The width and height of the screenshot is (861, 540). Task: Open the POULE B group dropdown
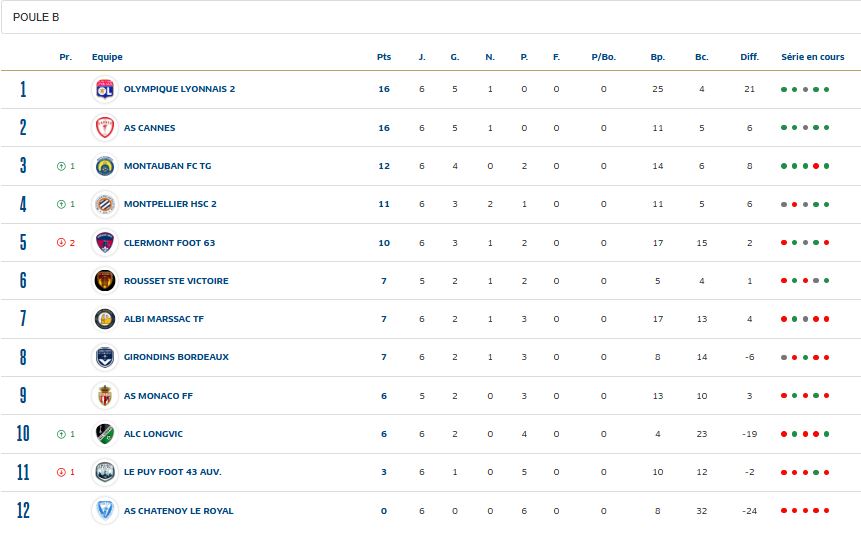pos(430,17)
